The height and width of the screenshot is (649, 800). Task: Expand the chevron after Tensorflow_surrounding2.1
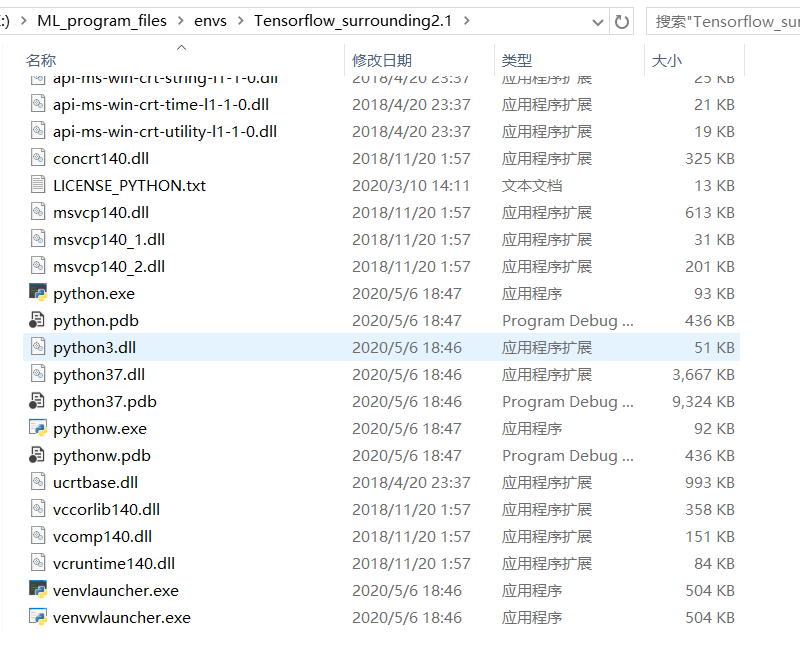[466, 21]
